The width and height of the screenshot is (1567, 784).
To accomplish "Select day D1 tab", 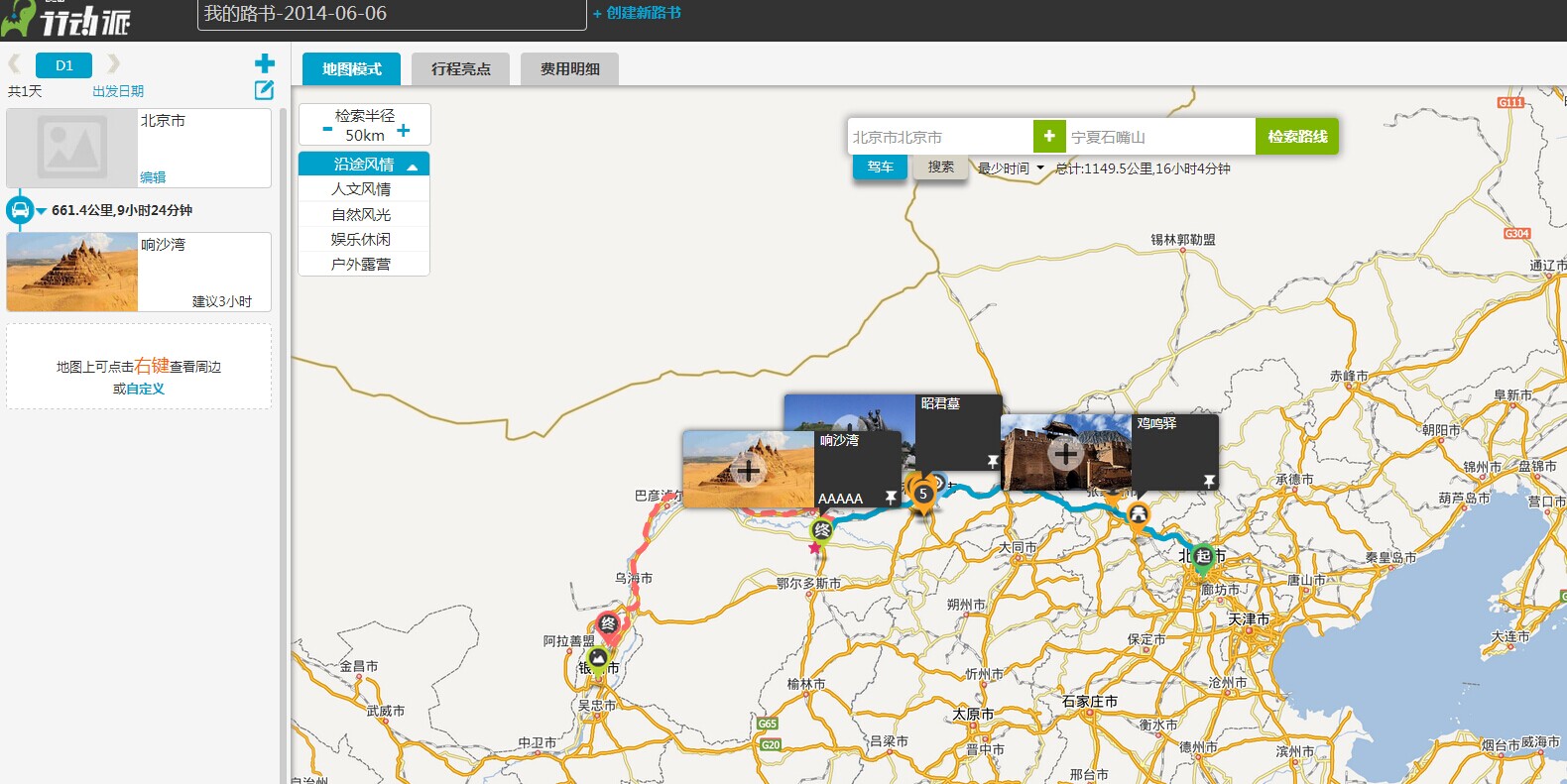I will coord(63,65).
